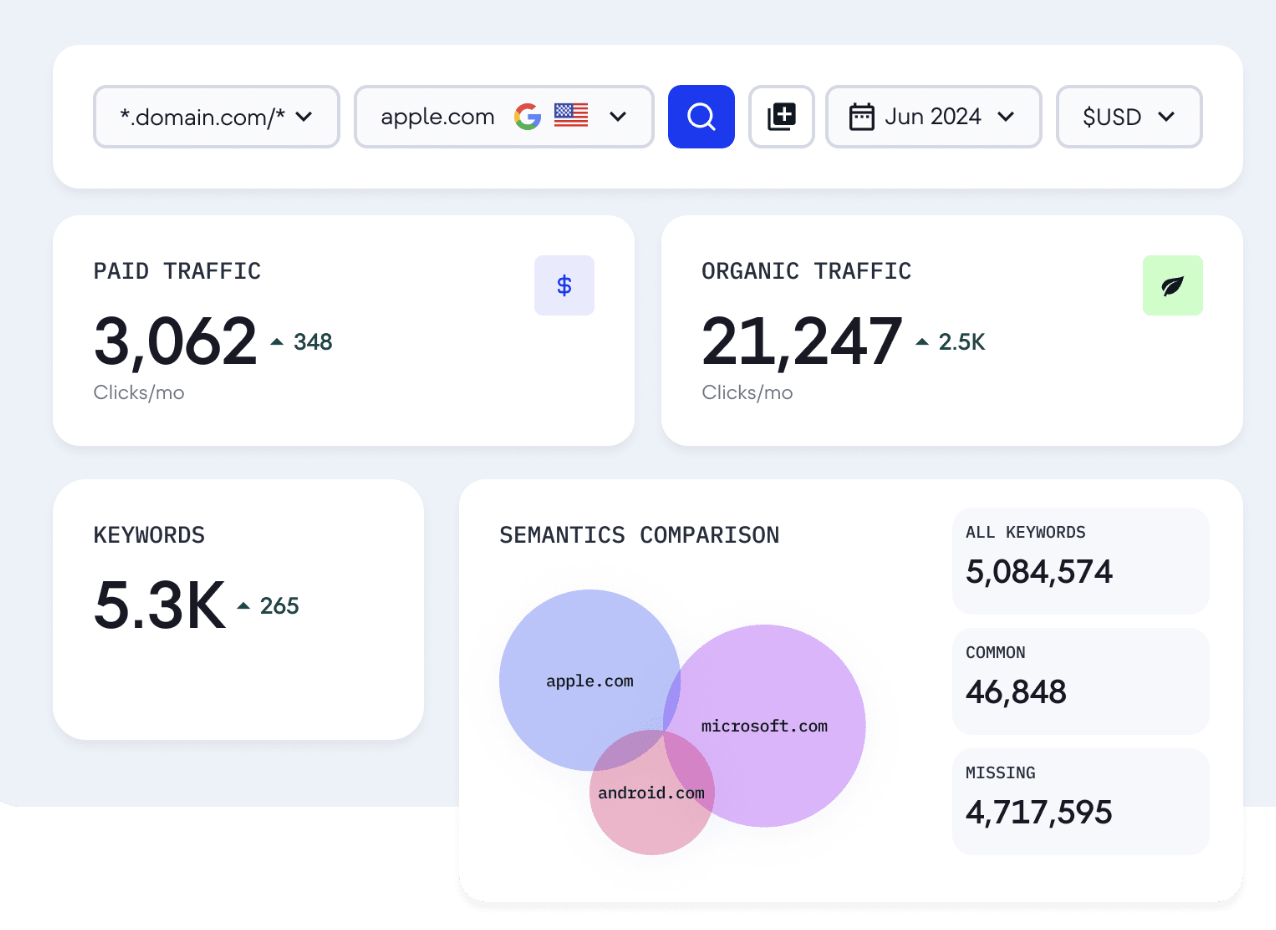Click the 21,247 organic traffic value
The height and width of the screenshot is (930, 1276).
point(802,341)
